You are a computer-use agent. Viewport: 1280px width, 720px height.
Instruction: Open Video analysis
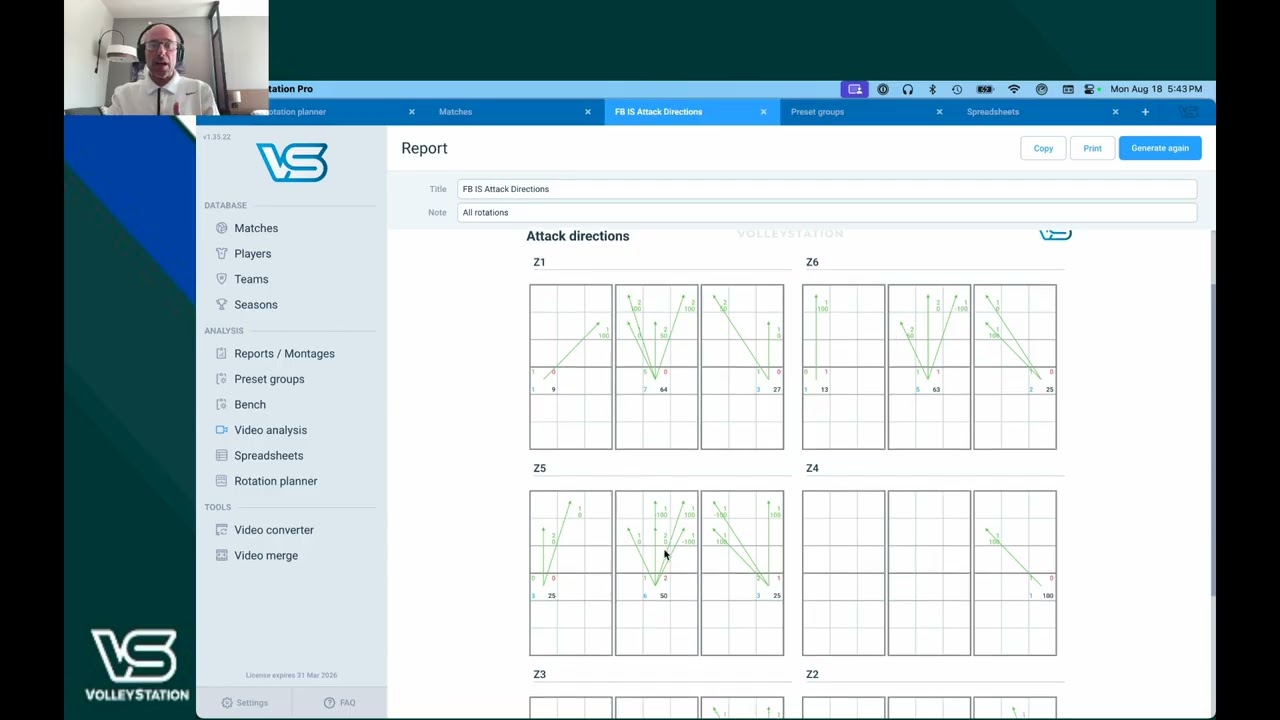point(270,430)
